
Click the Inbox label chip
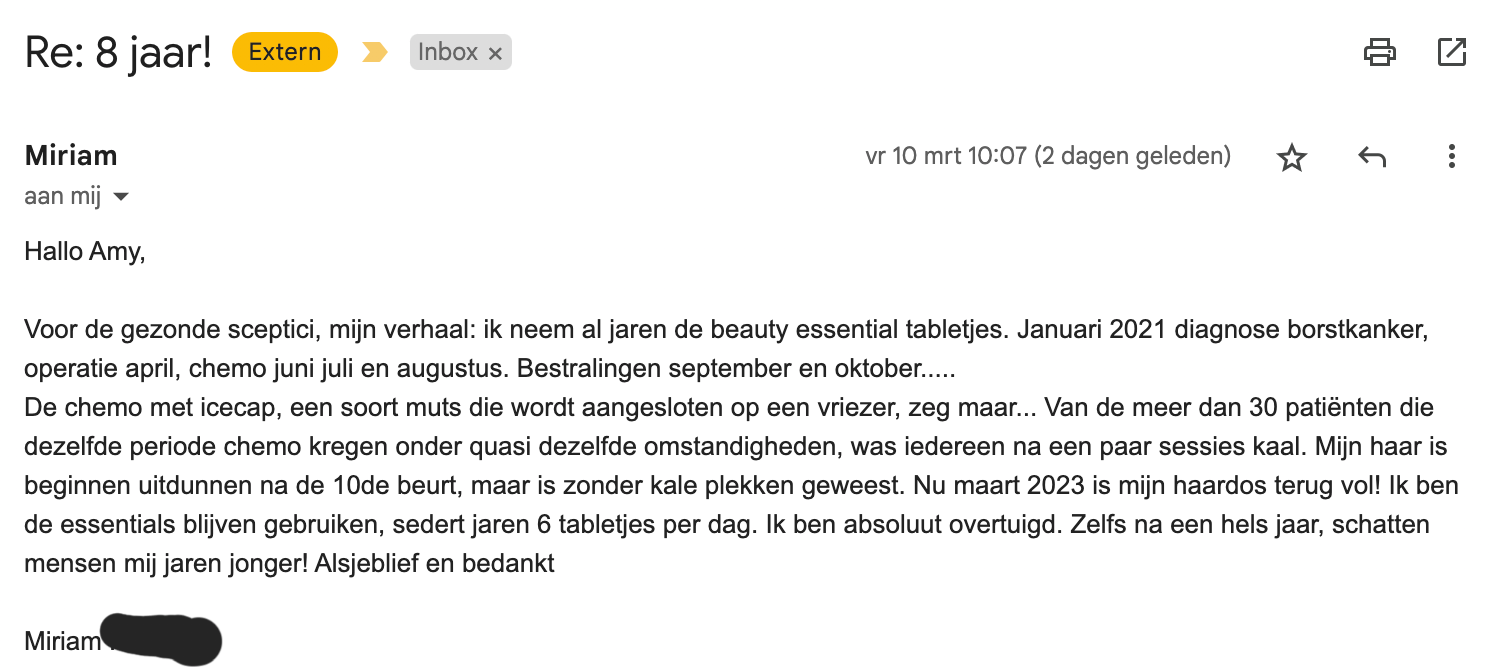pyautogui.click(x=447, y=52)
